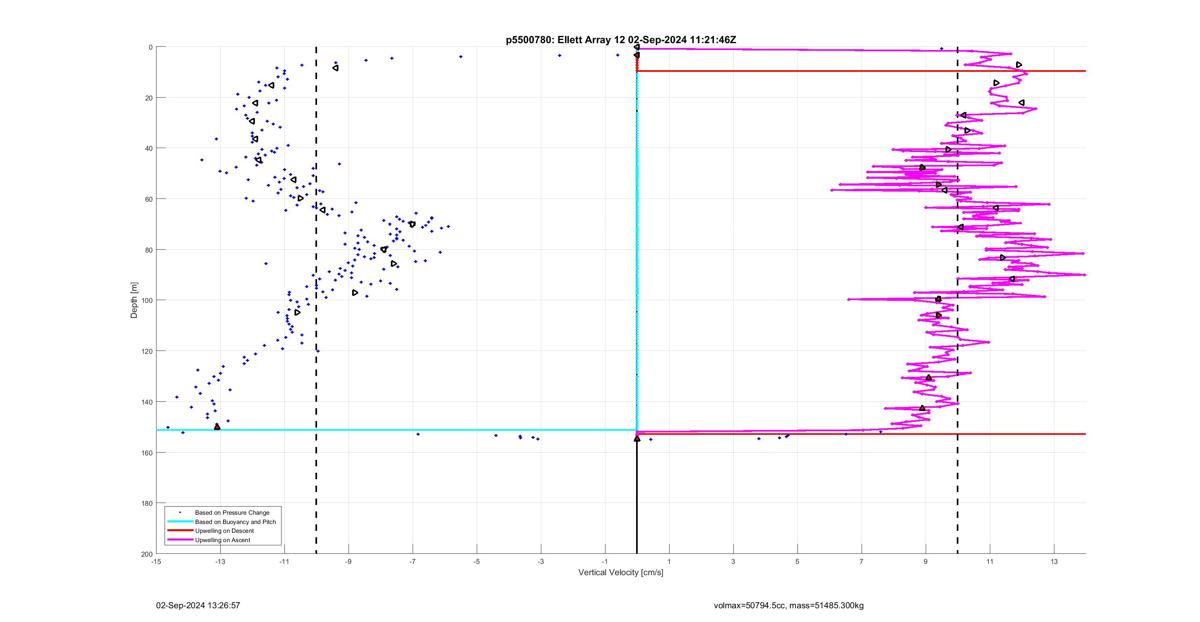The height and width of the screenshot is (622, 1200).
Task: Click the depth tick label '40'
Action: click(x=147, y=148)
